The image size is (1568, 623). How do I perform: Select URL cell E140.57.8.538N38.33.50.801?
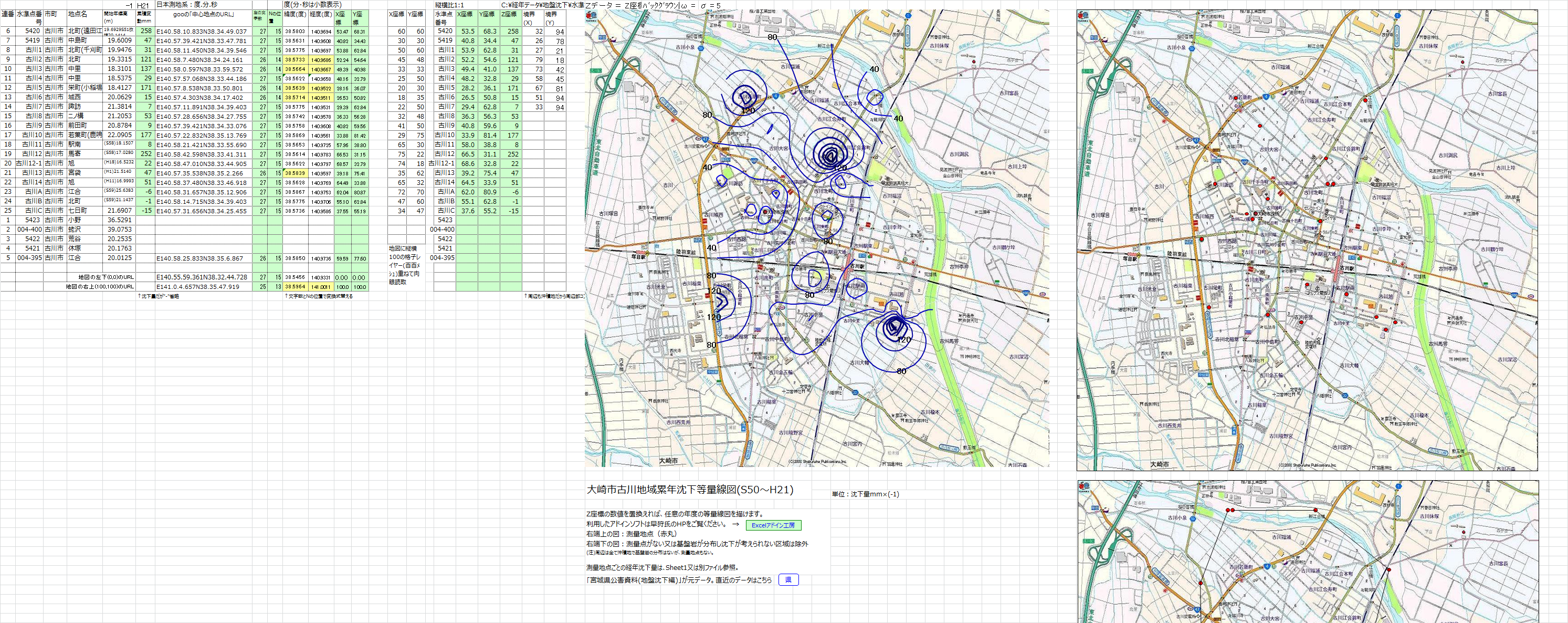[x=203, y=88]
